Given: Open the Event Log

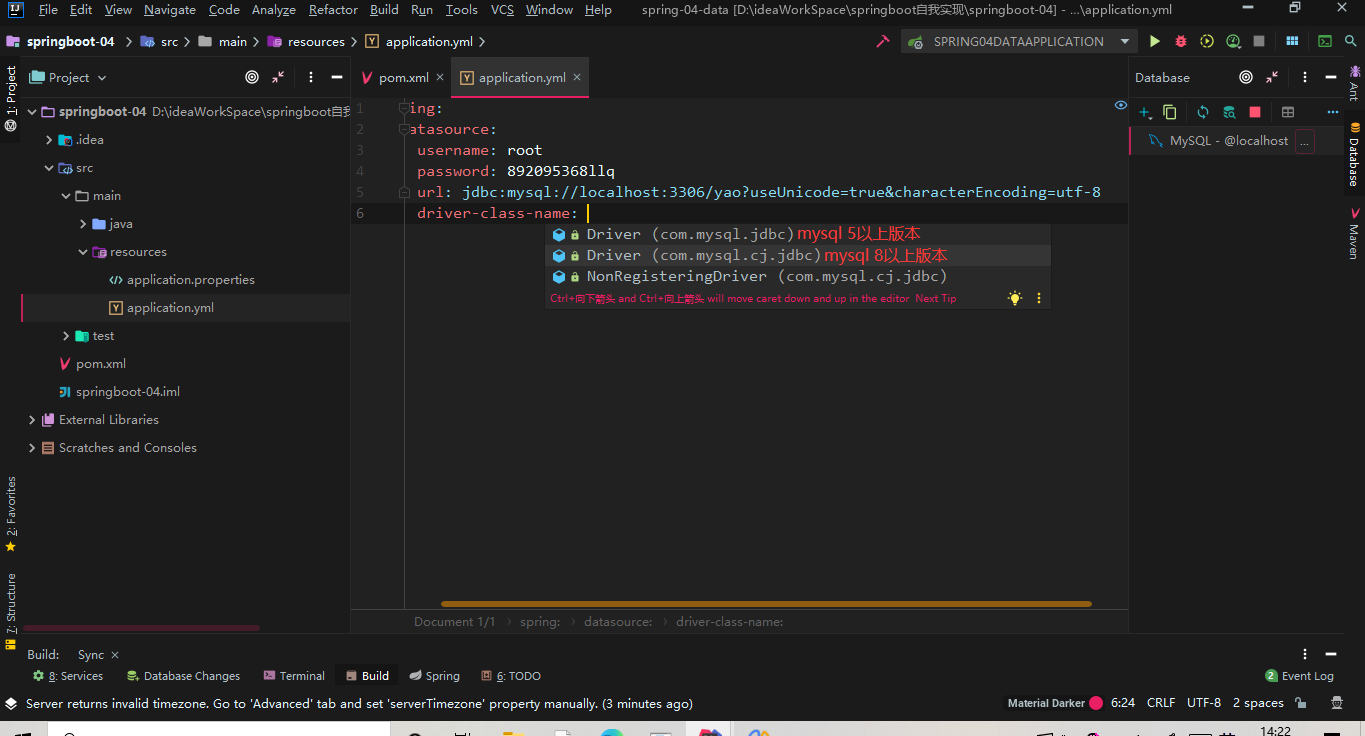Looking at the screenshot, I should pyautogui.click(x=1299, y=676).
